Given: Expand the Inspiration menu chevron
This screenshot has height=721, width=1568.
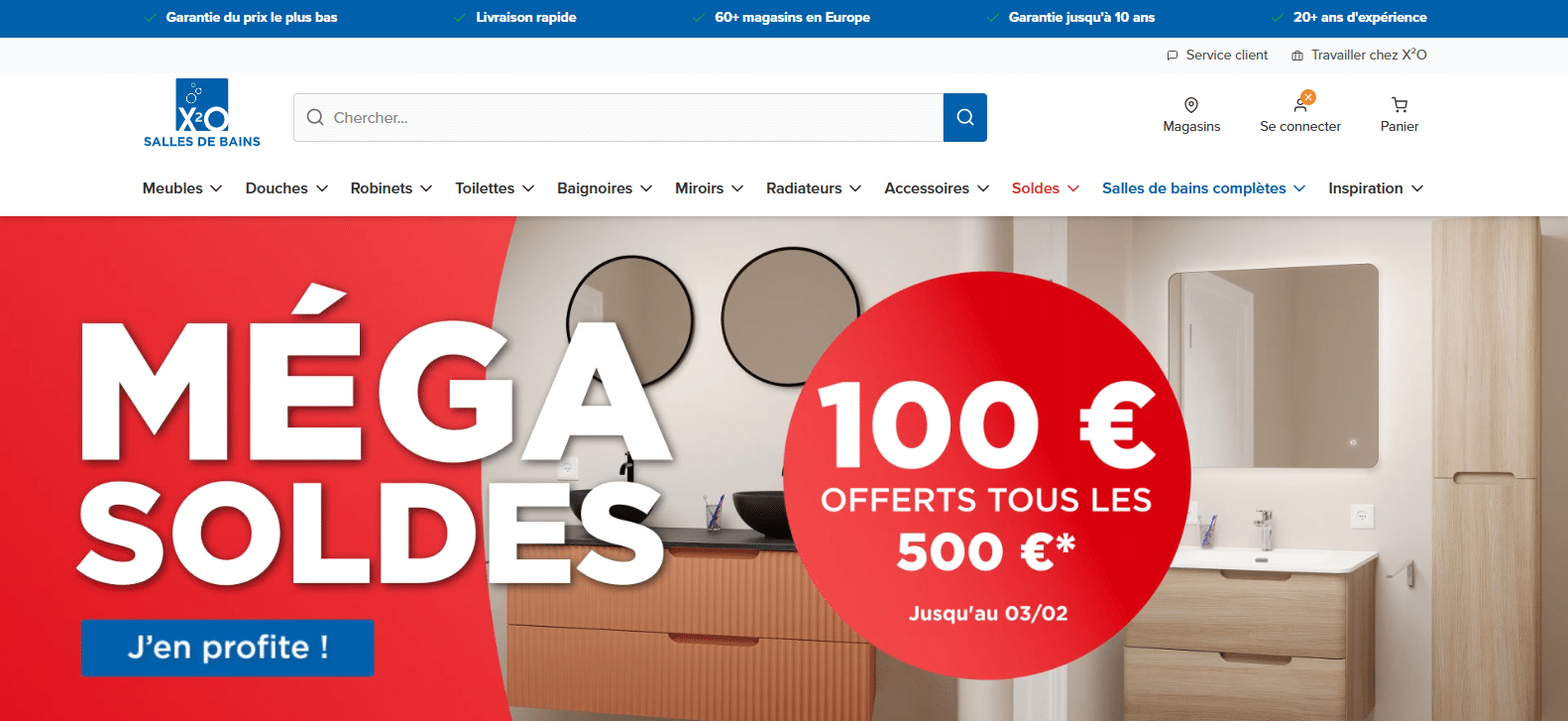Looking at the screenshot, I should point(1417,188).
